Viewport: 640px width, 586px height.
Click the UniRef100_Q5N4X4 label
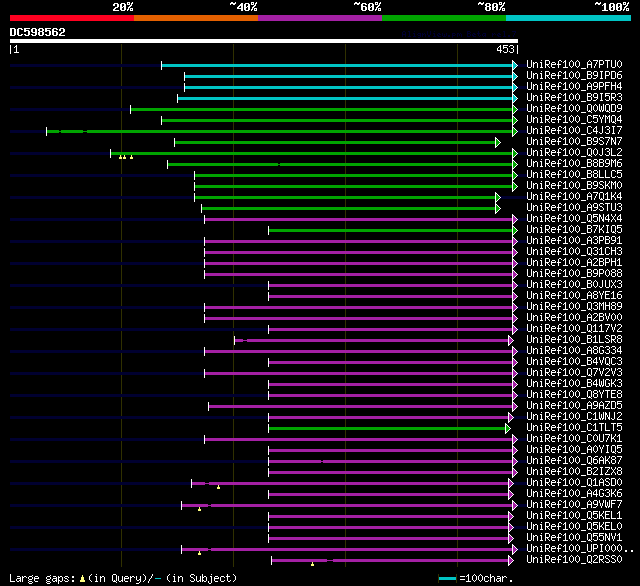pos(574,219)
